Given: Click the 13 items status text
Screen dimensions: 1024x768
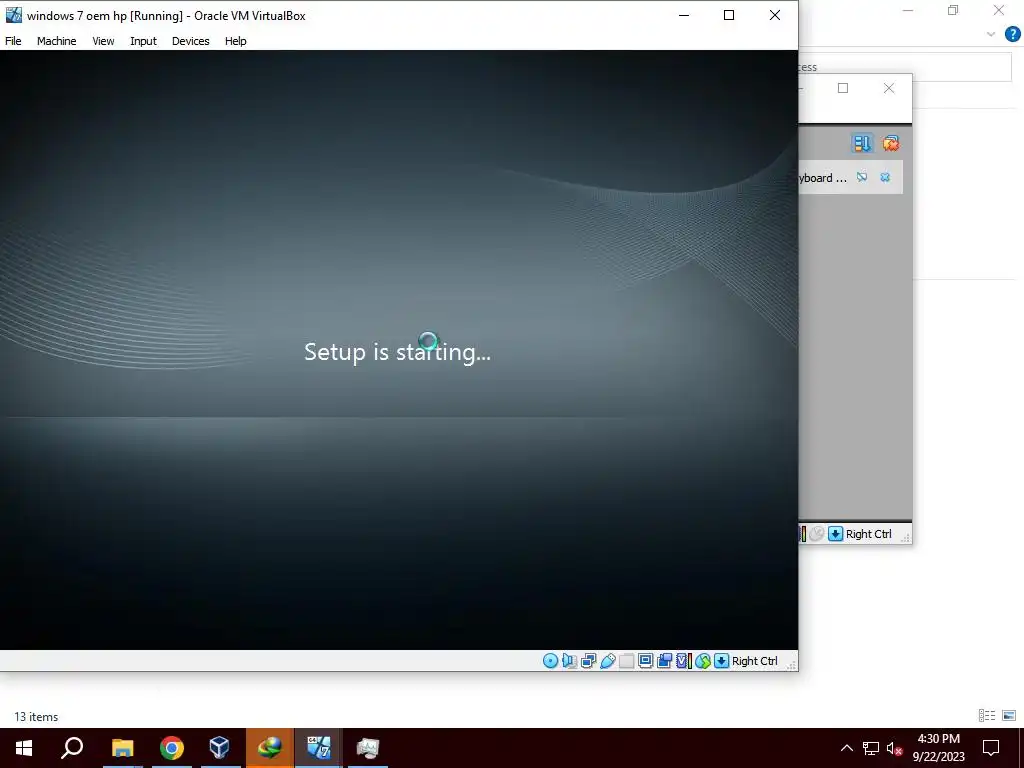Looking at the screenshot, I should [36, 716].
